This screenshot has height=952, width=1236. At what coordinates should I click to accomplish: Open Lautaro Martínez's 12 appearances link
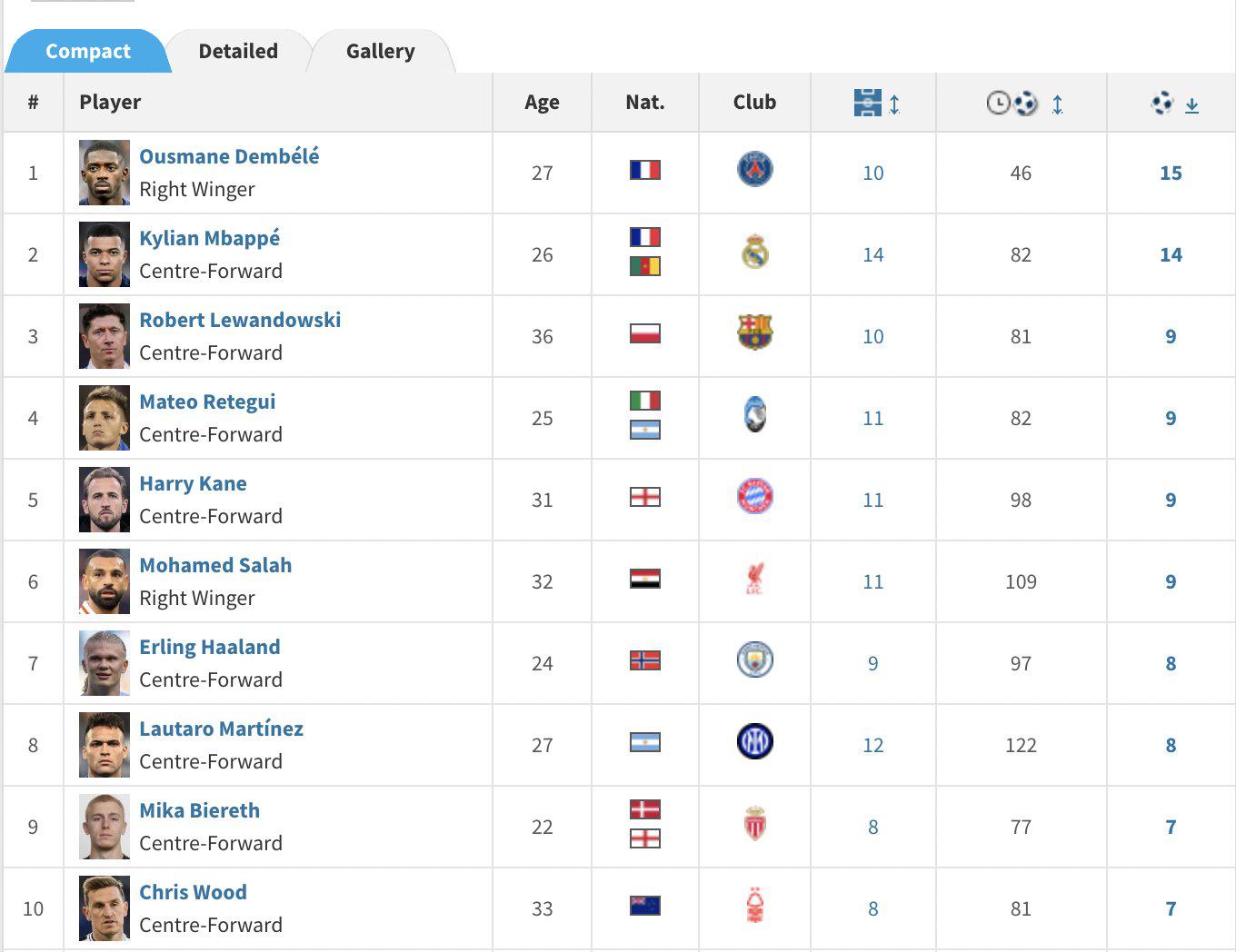[x=873, y=745]
